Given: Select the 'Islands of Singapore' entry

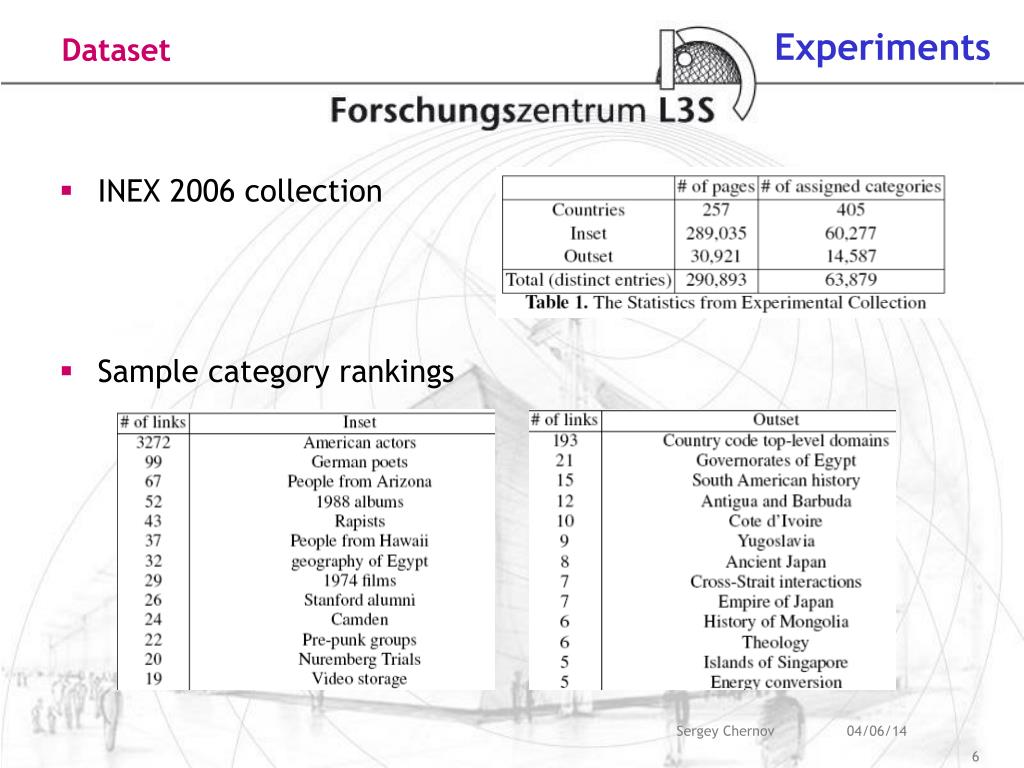Looking at the screenshot, I should pyautogui.click(x=775, y=662).
